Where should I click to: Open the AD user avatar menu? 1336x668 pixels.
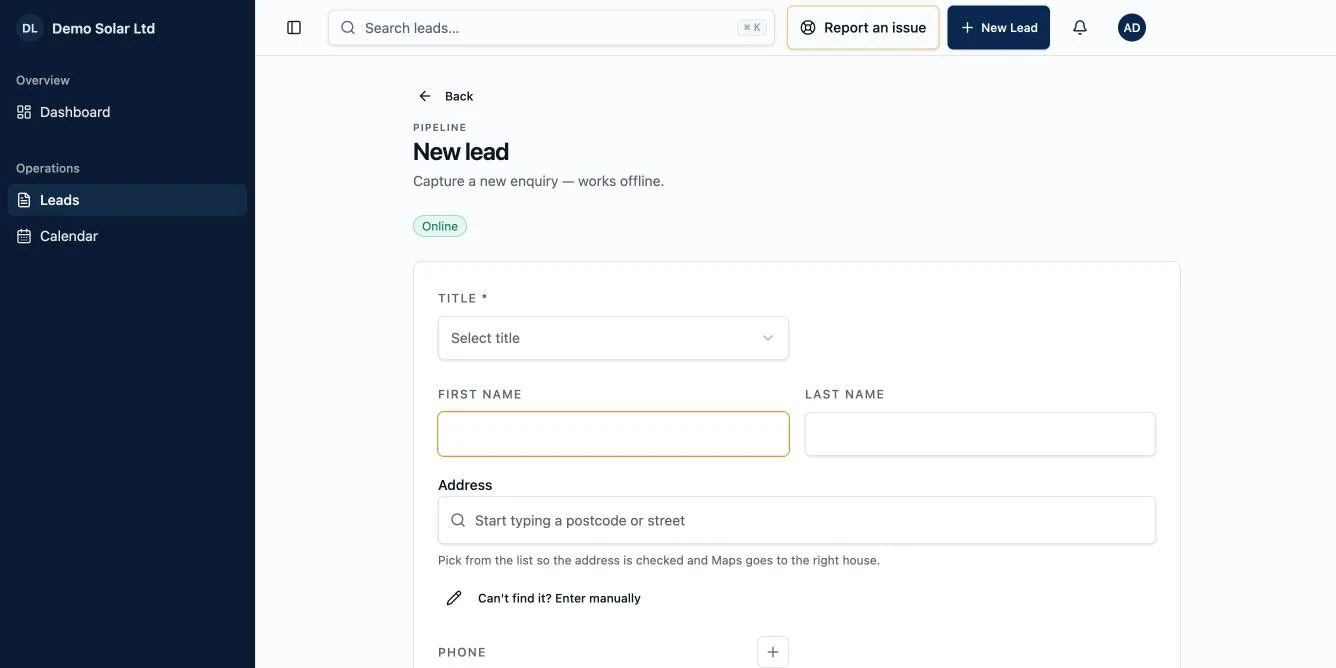[x=1132, y=28]
